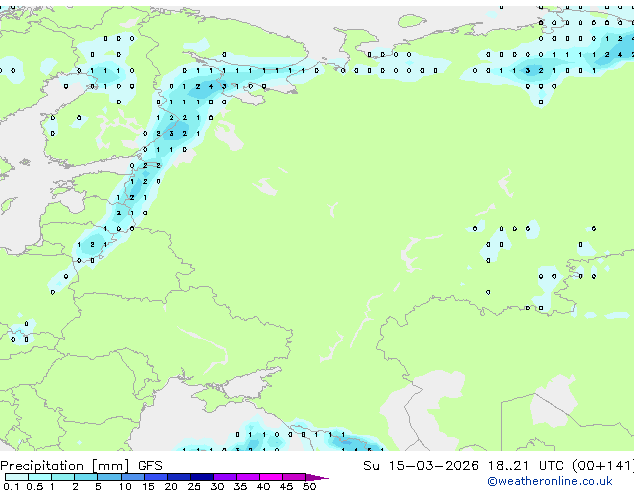Screen dimensions: 634x490
Task: Click the 'Su 15-03-2026 18..21 UTC' date label
Action: pyautogui.click(x=463, y=466)
